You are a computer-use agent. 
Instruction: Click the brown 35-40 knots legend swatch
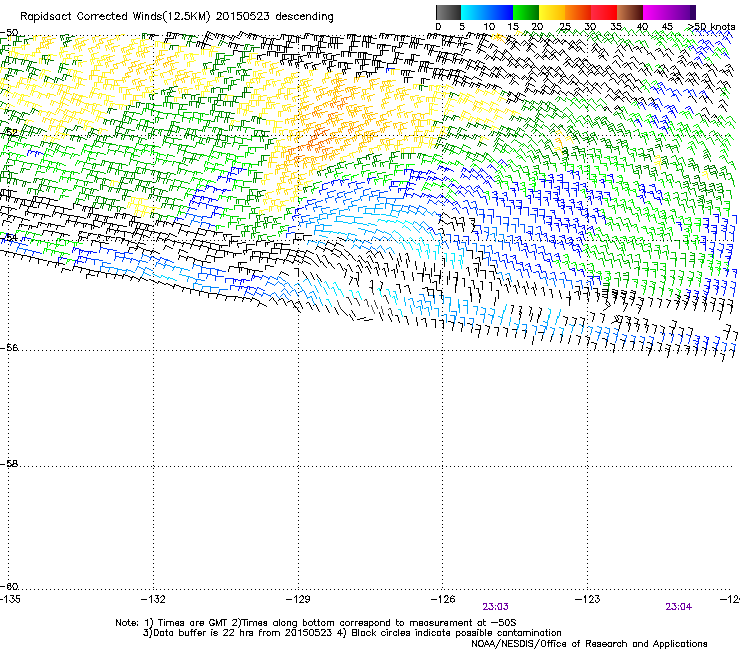pos(630,12)
